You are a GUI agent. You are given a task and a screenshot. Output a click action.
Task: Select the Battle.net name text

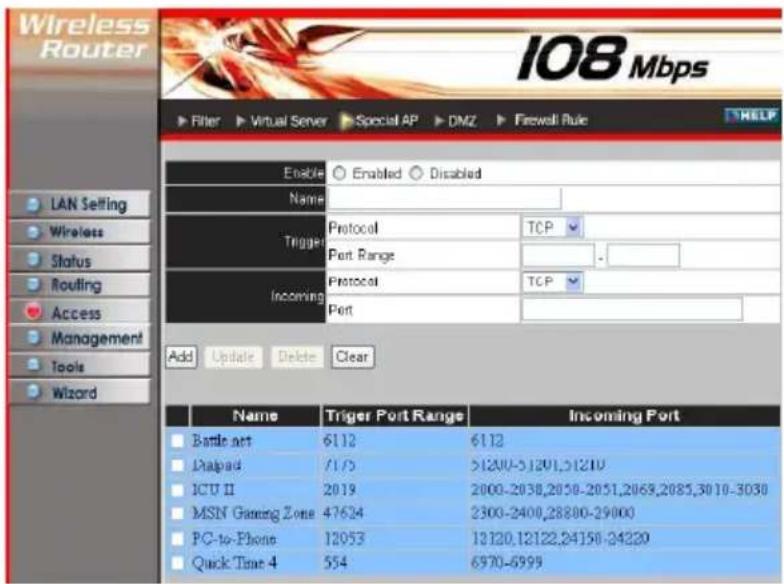coord(222,440)
